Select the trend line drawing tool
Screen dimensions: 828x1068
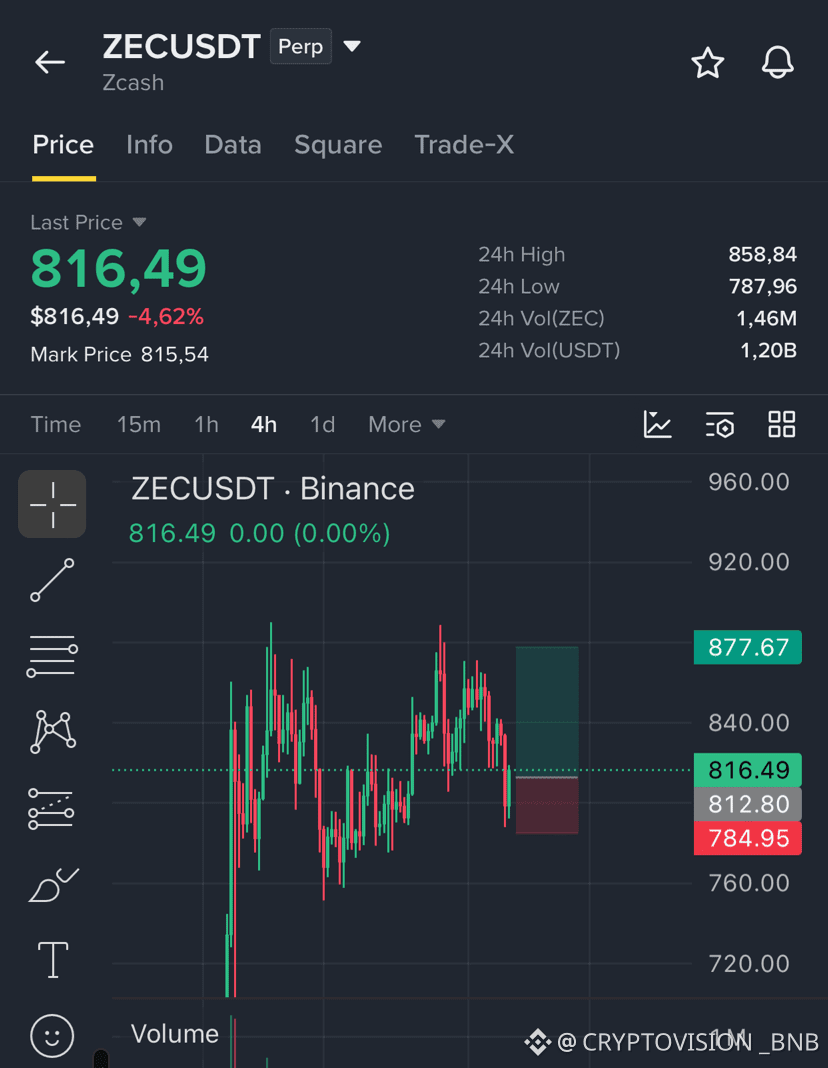[52, 580]
